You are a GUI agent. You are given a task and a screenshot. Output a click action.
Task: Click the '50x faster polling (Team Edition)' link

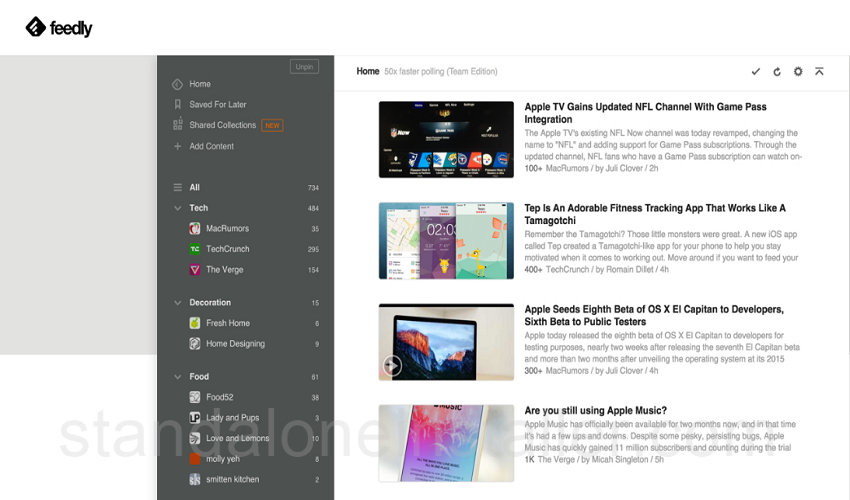tap(441, 72)
